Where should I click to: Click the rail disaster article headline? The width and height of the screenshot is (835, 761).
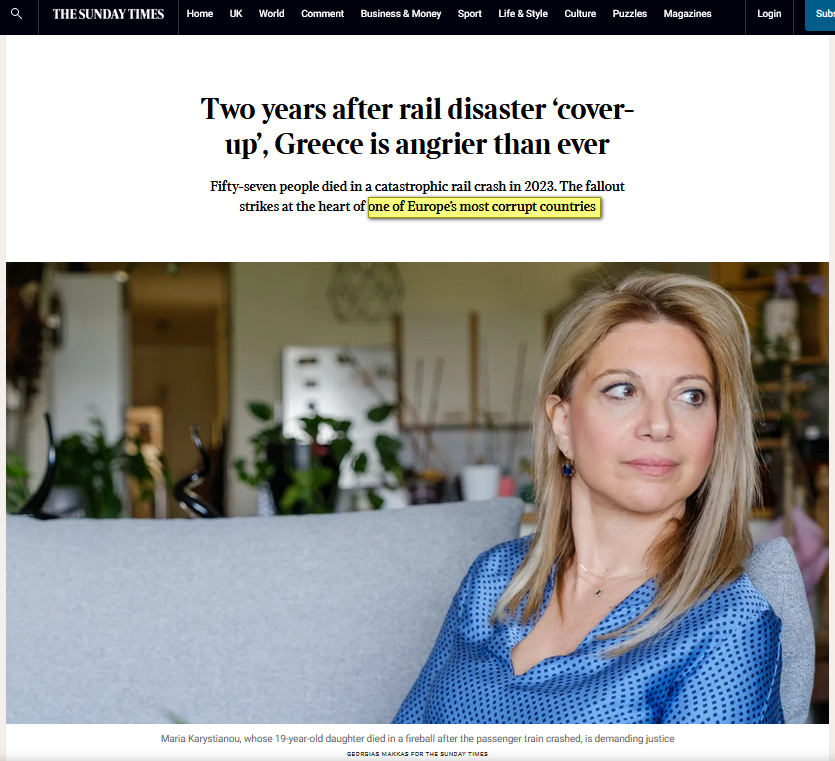pos(417,126)
